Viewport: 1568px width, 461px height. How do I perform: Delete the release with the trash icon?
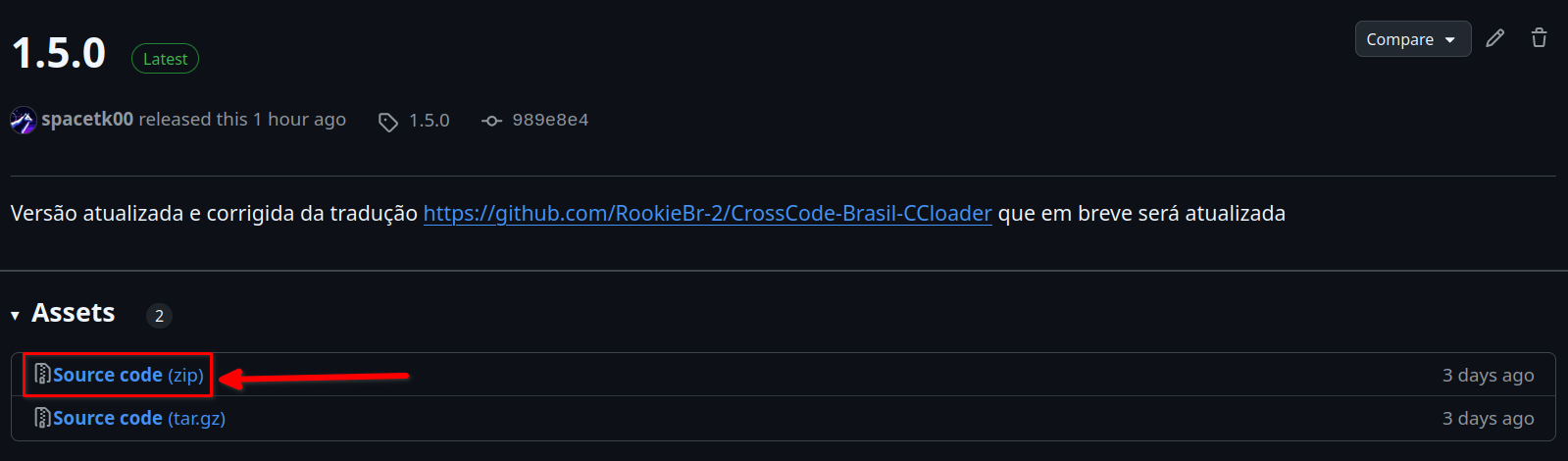[1539, 38]
